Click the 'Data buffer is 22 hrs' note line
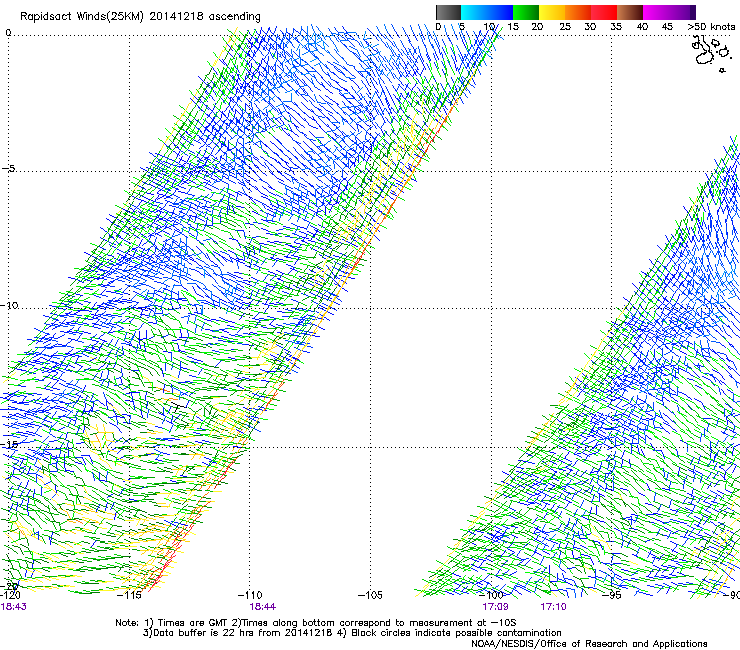The width and height of the screenshot is (740, 650). (352, 633)
